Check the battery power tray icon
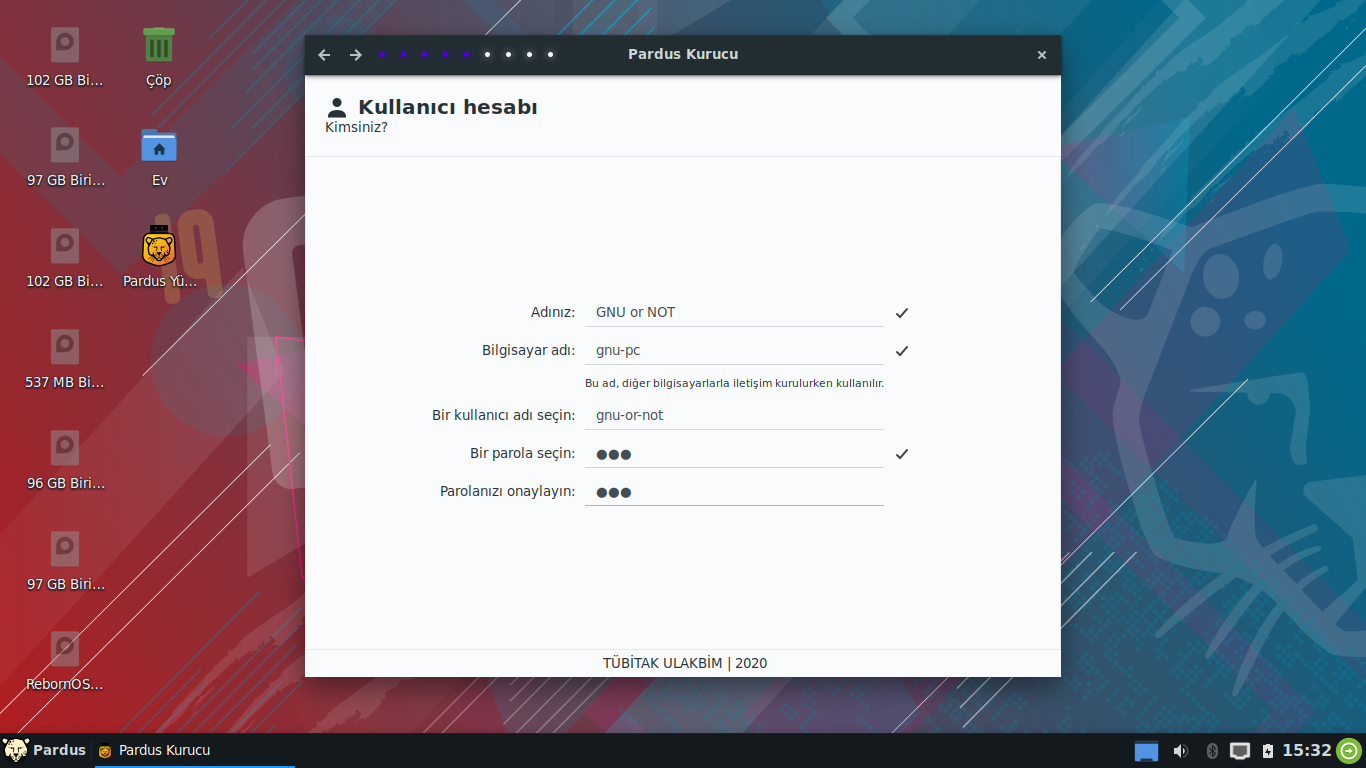Image resolution: width=1366 pixels, height=768 pixels. (1267, 751)
